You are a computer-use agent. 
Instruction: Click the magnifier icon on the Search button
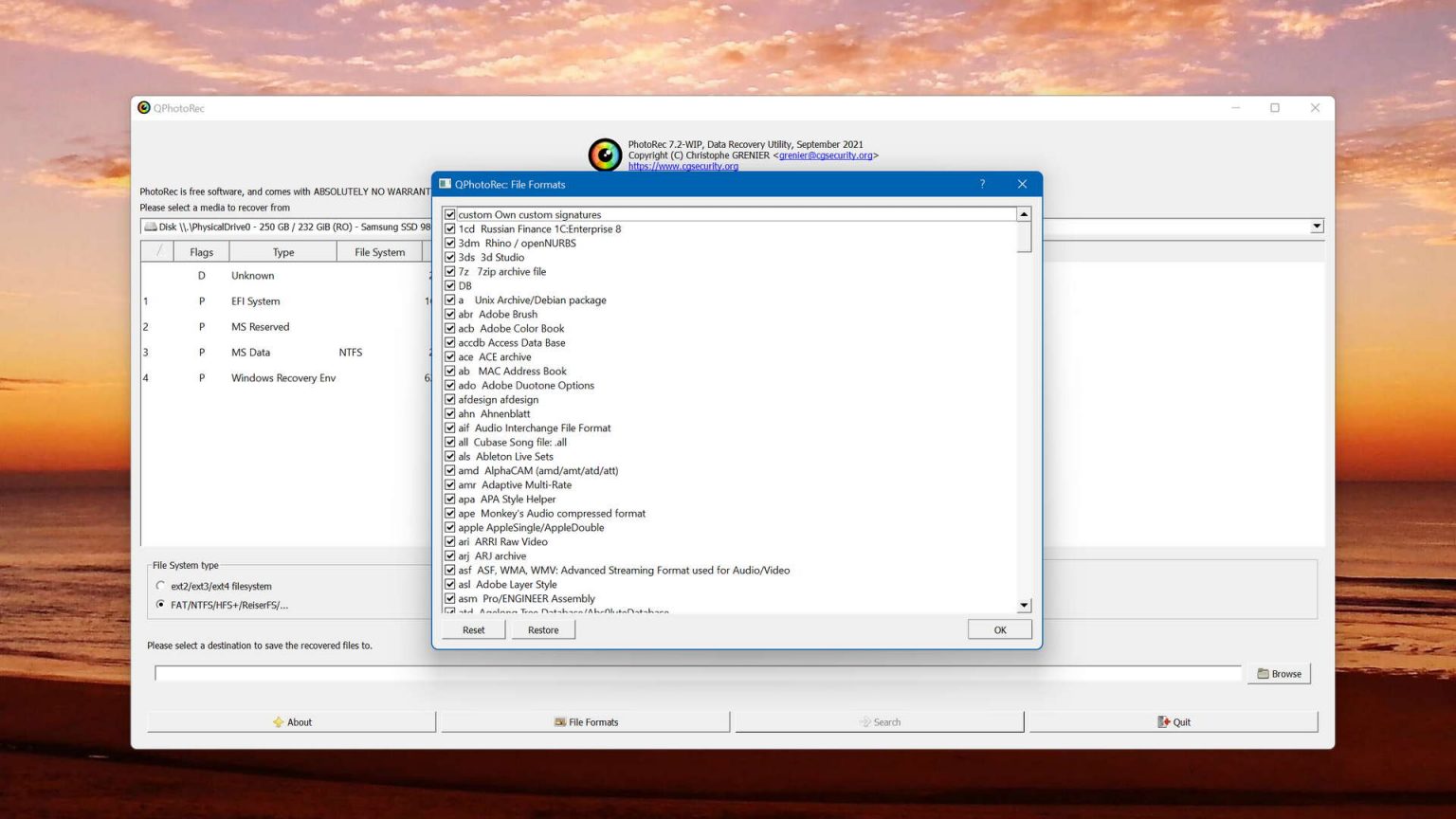pos(864,721)
